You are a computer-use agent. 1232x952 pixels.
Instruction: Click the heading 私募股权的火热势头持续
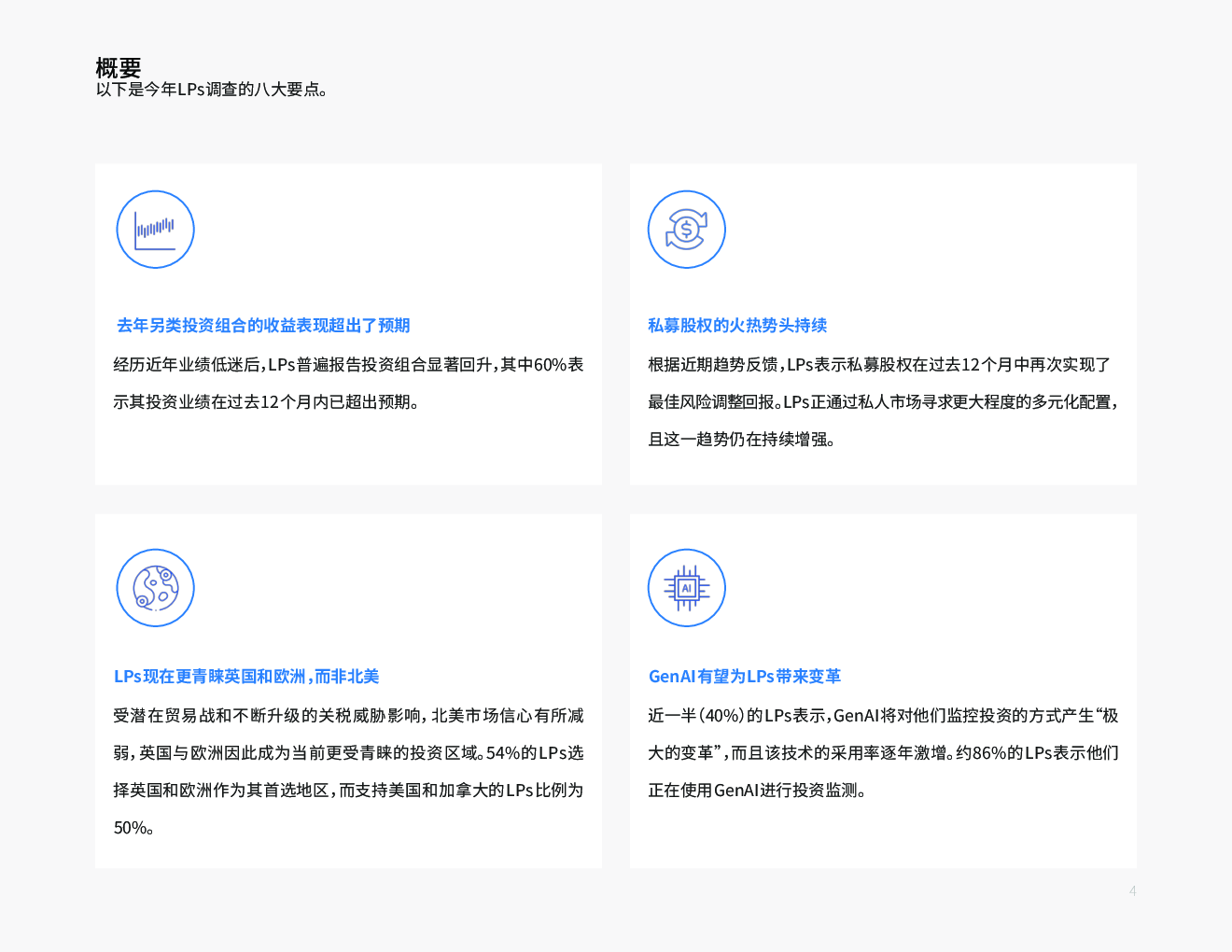tap(737, 326)
